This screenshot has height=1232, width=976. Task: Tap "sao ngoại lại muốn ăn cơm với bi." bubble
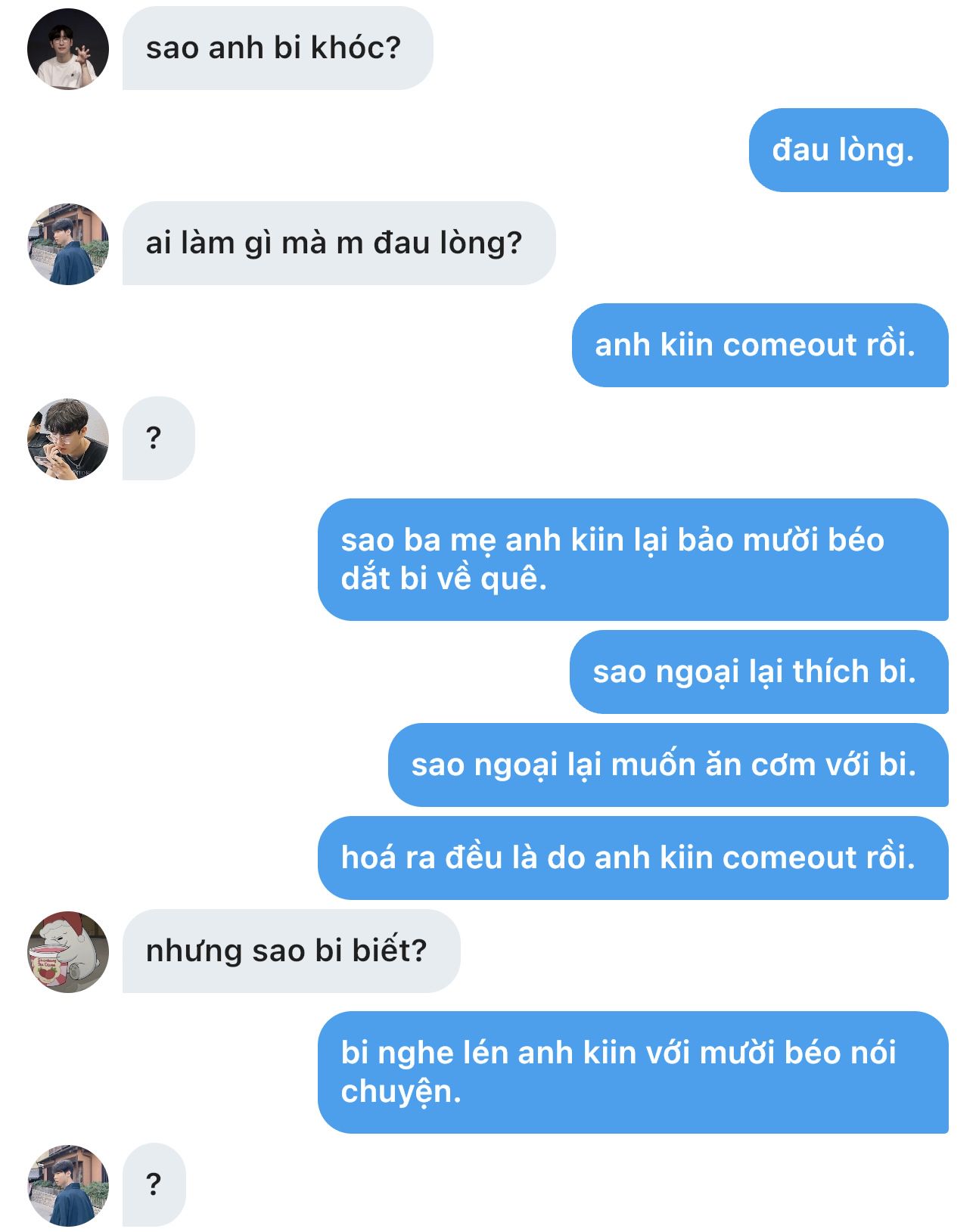(668, 765)
